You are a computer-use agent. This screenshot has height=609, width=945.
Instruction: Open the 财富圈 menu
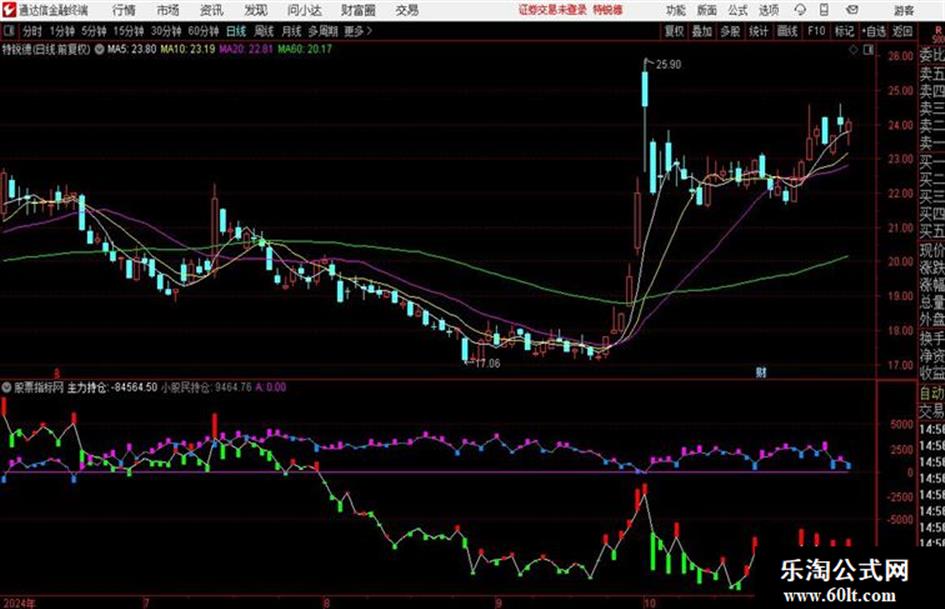tap(358, 10)
